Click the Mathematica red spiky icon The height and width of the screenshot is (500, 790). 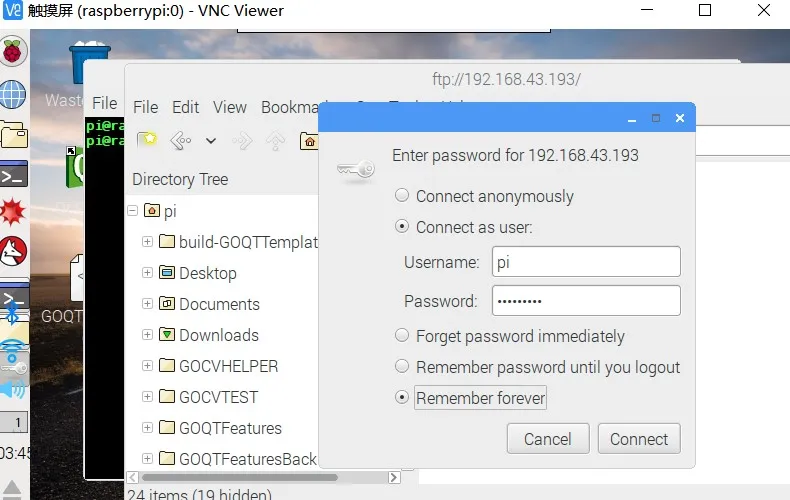(13, 212)
